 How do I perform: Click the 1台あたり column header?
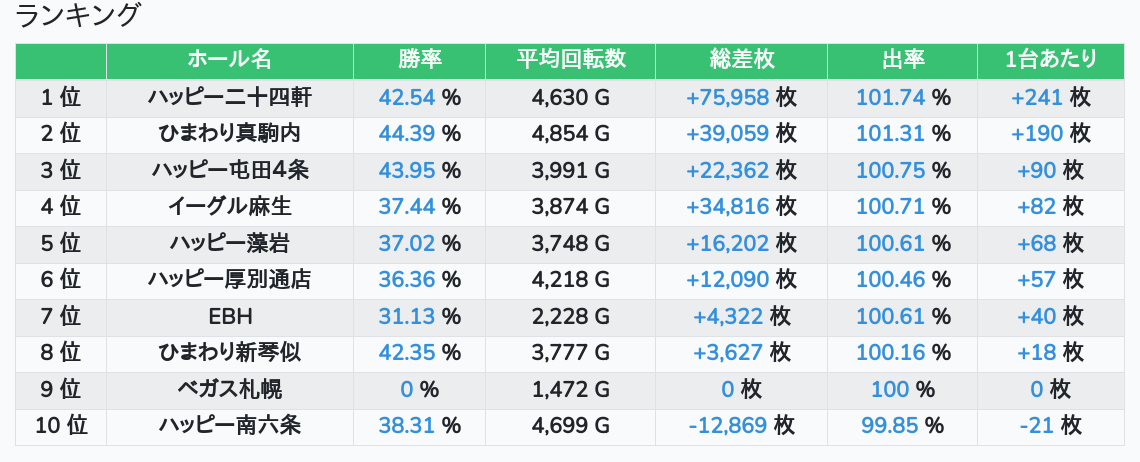(1050, 60)
